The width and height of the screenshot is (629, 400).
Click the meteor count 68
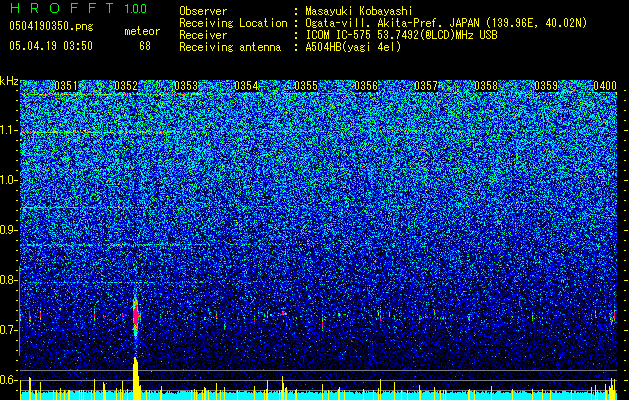(x=145, y=46)
